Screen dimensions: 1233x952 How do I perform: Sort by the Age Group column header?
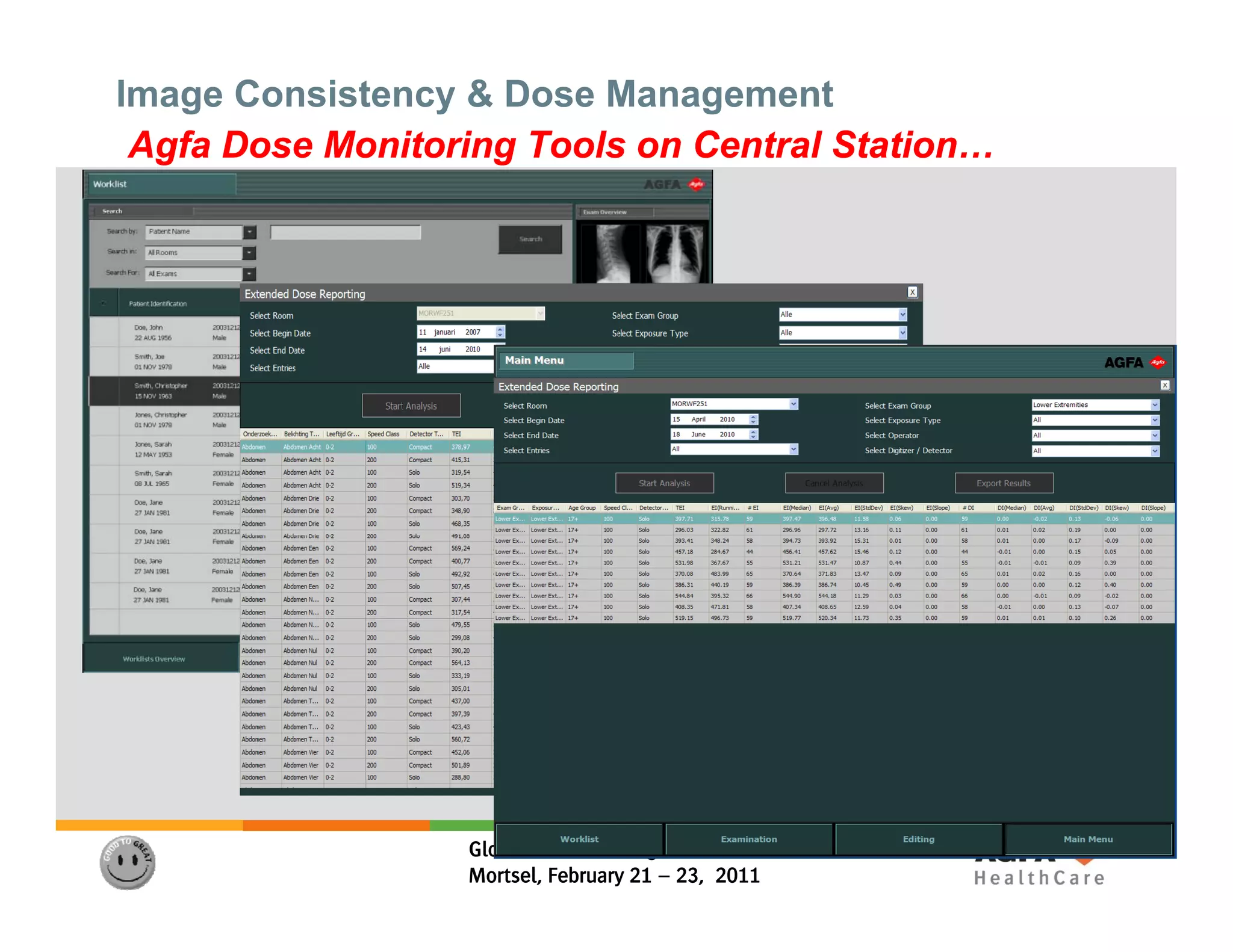click(583, 508)
